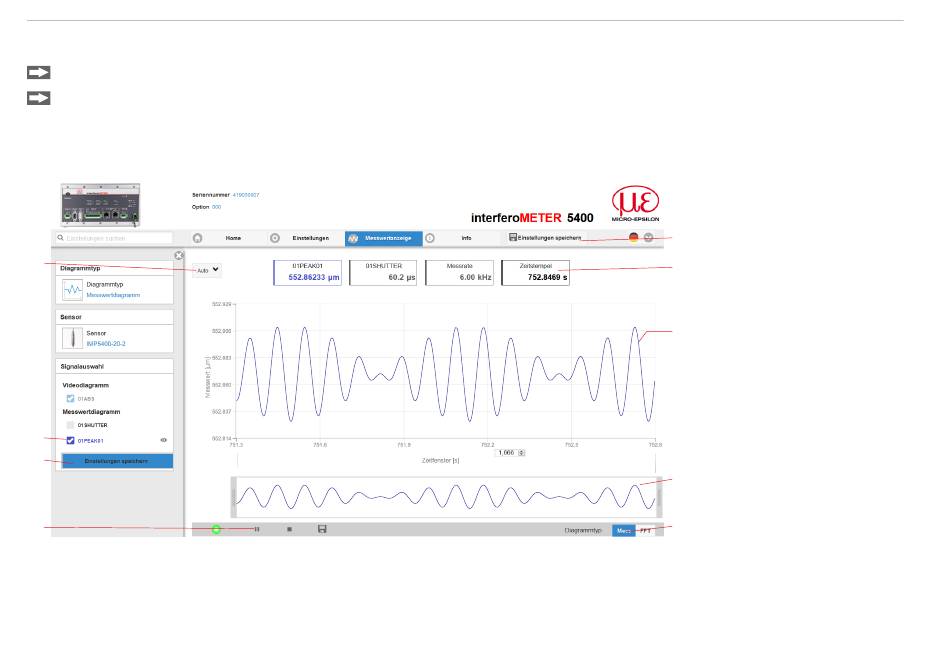Click the Messwertdiagramm heading under Signalauswahl
This screenshot has height=657, width=950.
pos(91,412)
